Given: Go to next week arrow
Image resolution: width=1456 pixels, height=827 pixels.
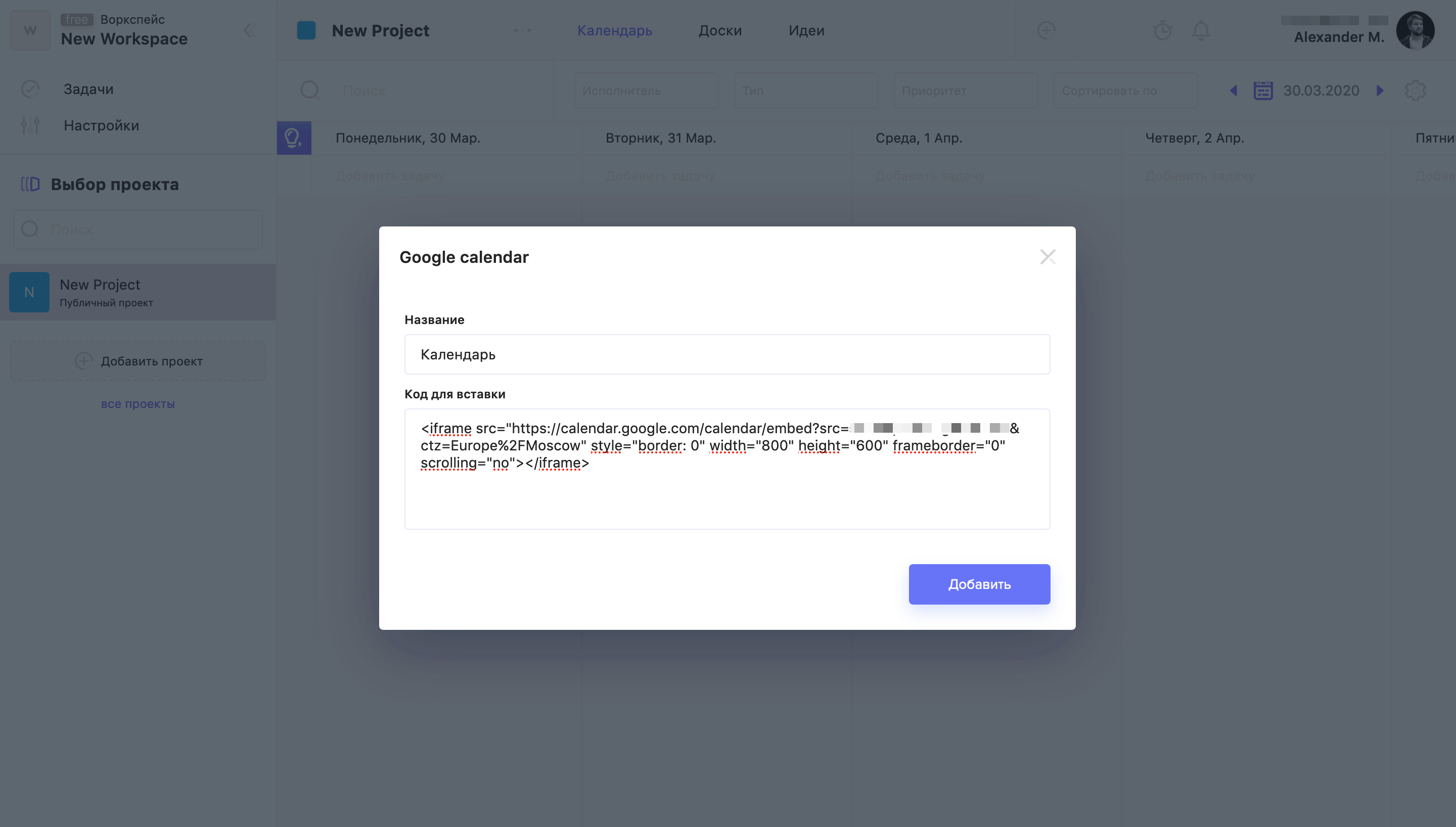Looking at the screenshot, I should point(1380,90).
